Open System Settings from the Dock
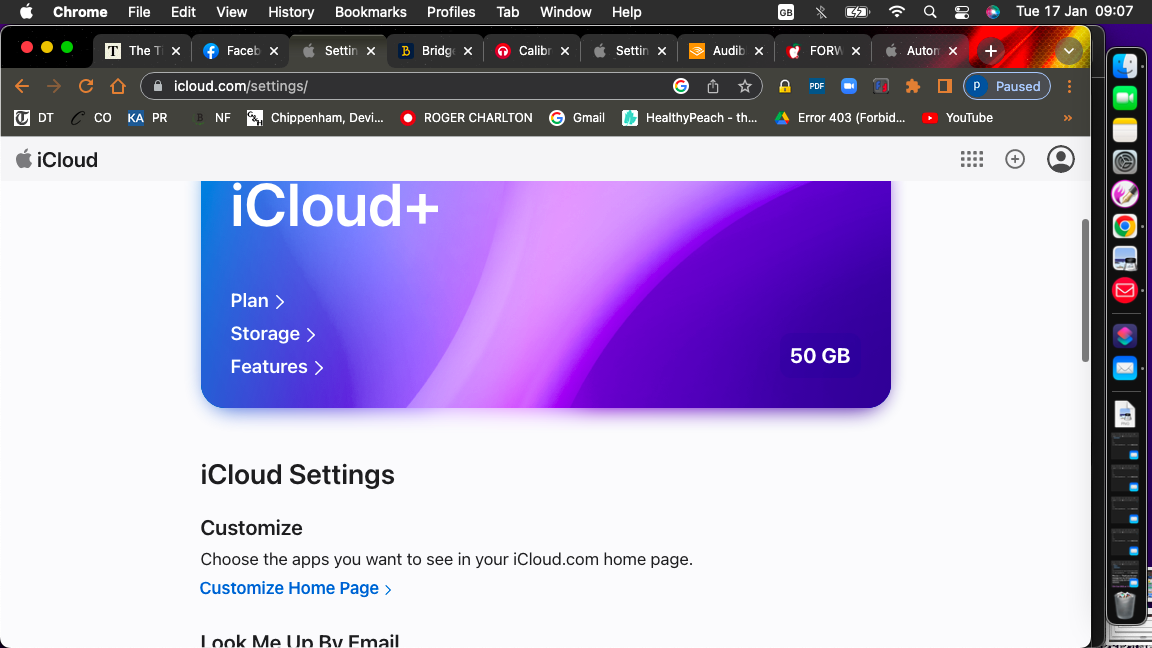Image resolution: width=1152 pixels, height=648 pixels. coord(1124,162)
